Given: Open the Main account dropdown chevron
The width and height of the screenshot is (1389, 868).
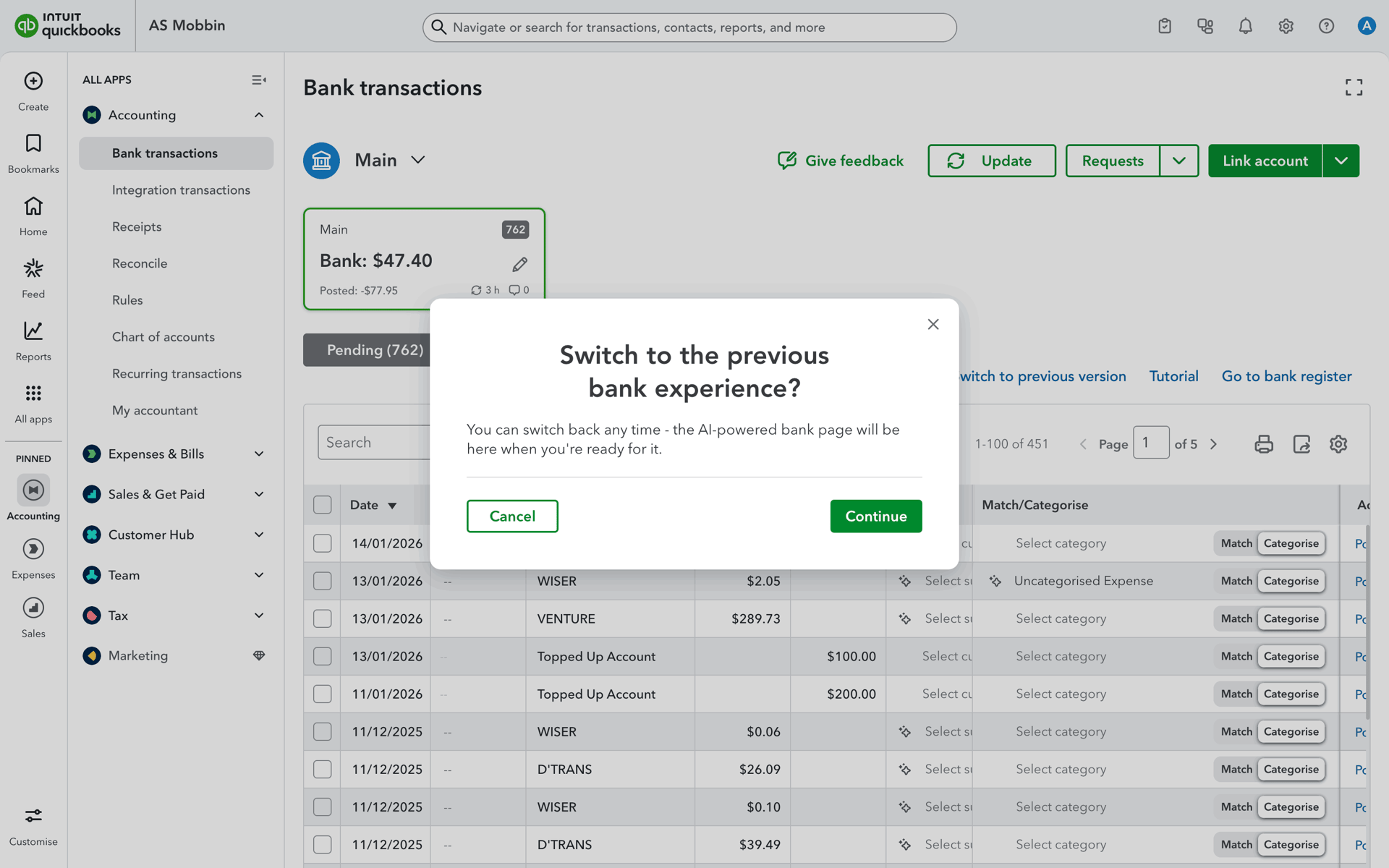Looking at the screenshot, I should [418, 160].
